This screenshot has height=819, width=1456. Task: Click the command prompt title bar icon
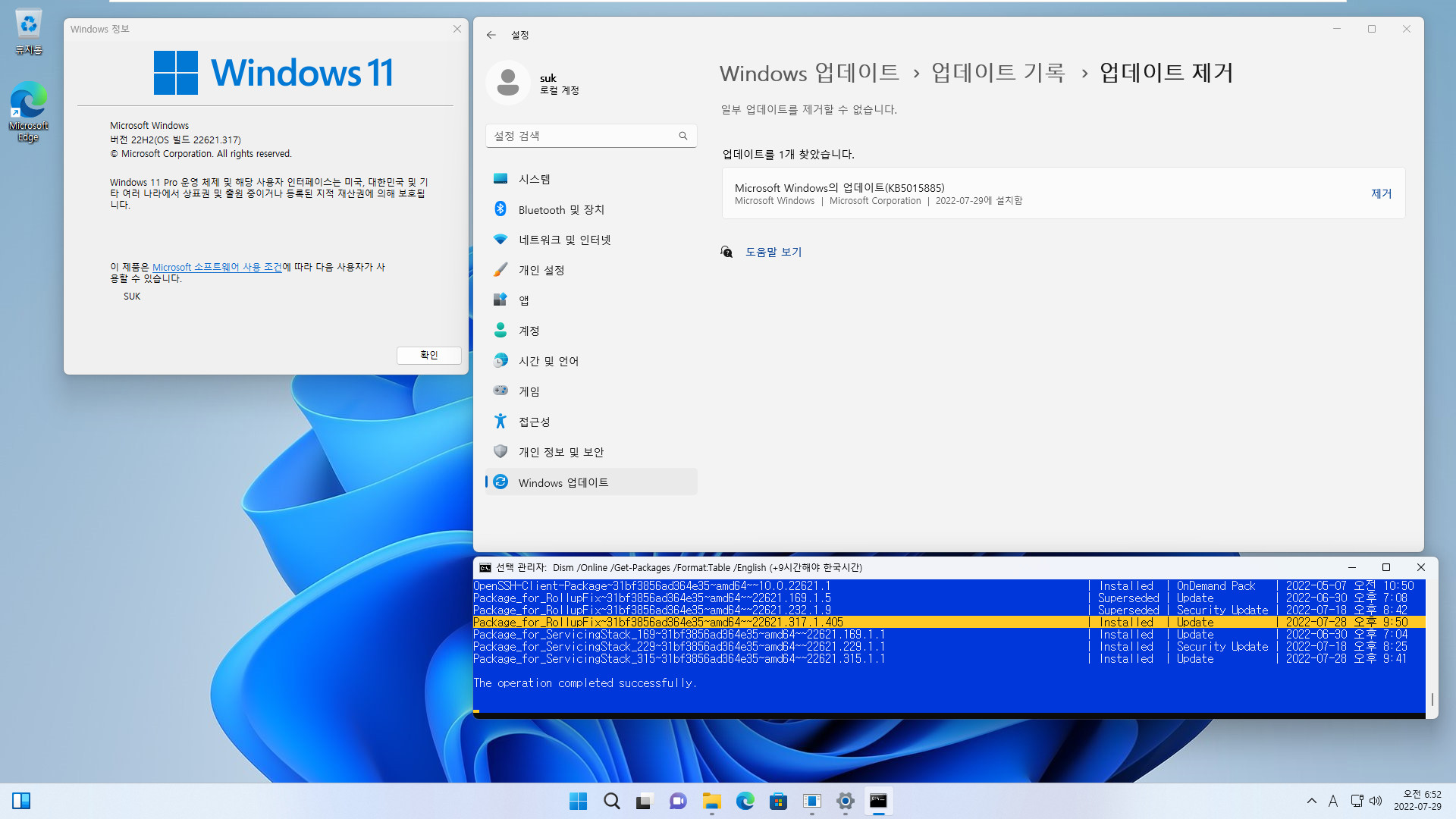485,567
